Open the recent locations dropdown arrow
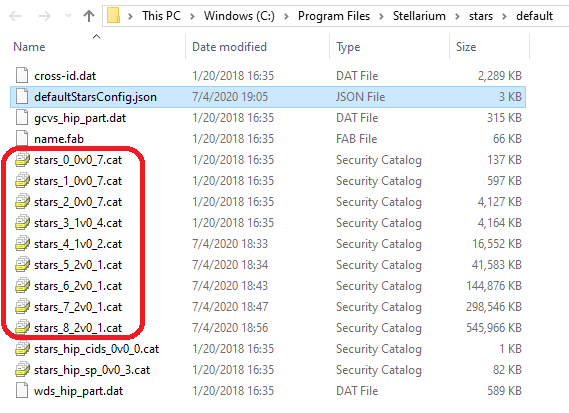This screenshot has width=569, height=413. [68, 16]
